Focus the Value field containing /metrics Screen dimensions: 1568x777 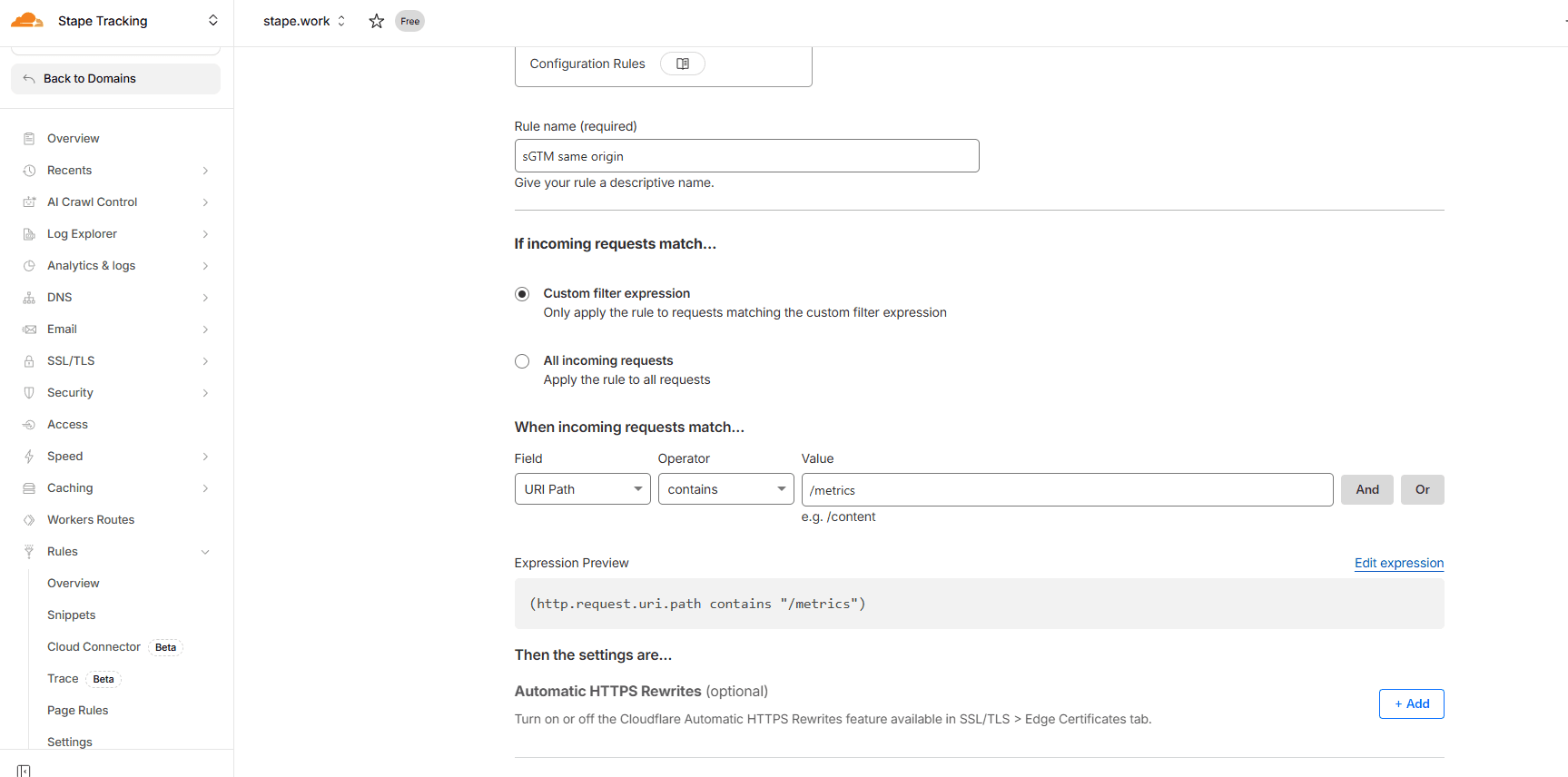tap(1067, 490)
